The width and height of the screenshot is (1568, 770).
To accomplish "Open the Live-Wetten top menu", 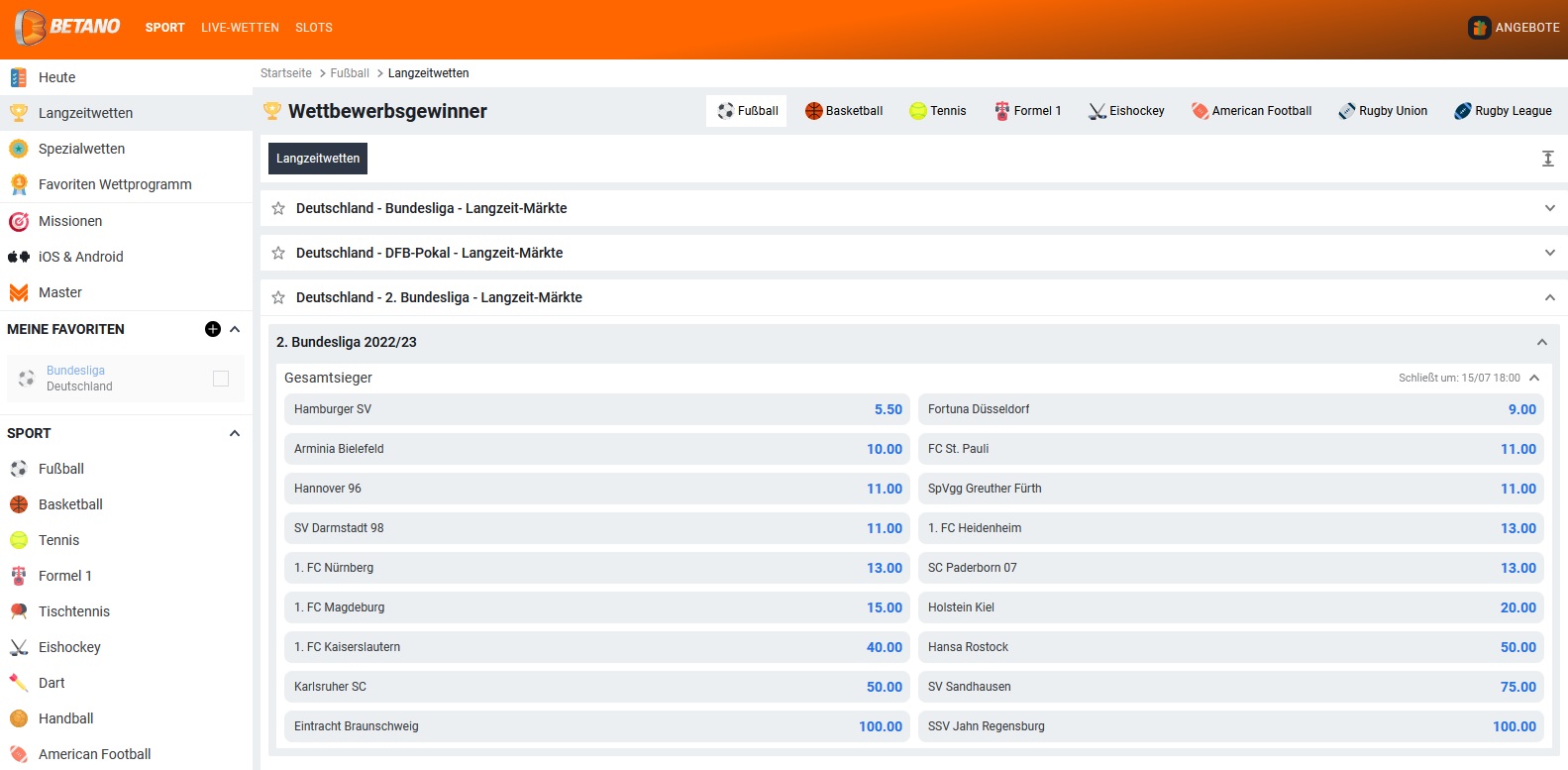I will 240,28.
